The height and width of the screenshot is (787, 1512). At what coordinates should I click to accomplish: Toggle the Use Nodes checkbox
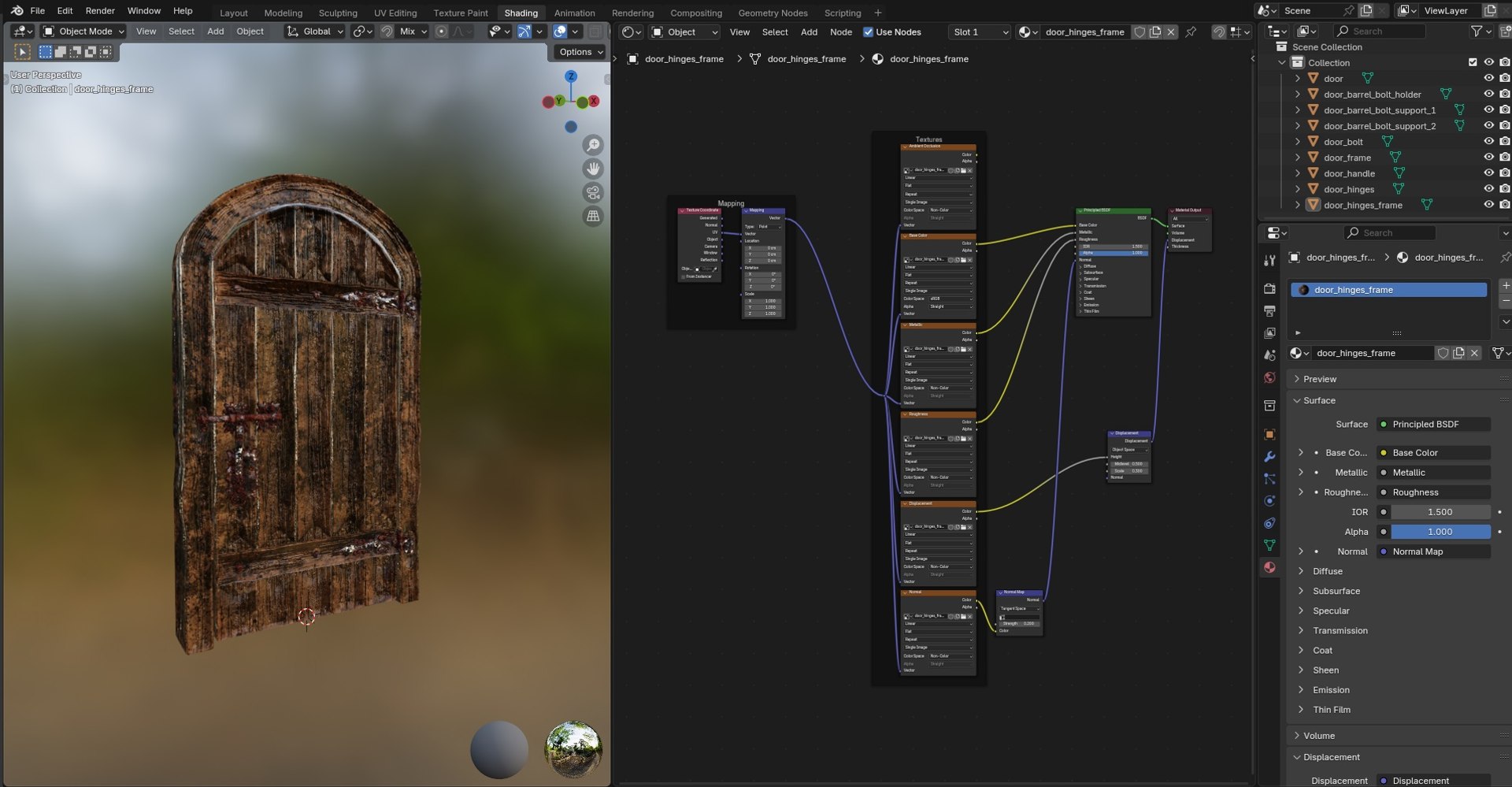(x=868, y=32)
